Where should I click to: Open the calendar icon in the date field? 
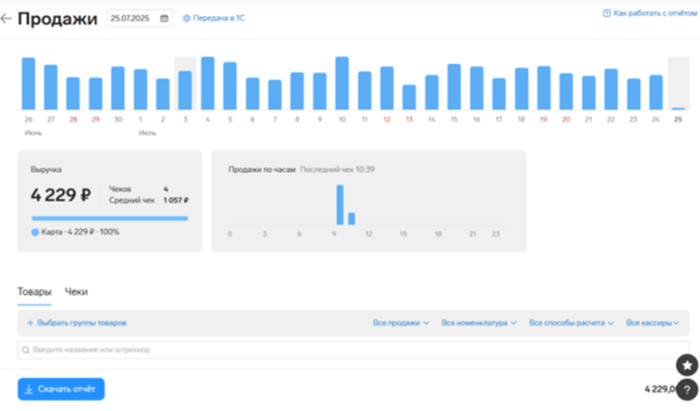[x=164, y=18]
